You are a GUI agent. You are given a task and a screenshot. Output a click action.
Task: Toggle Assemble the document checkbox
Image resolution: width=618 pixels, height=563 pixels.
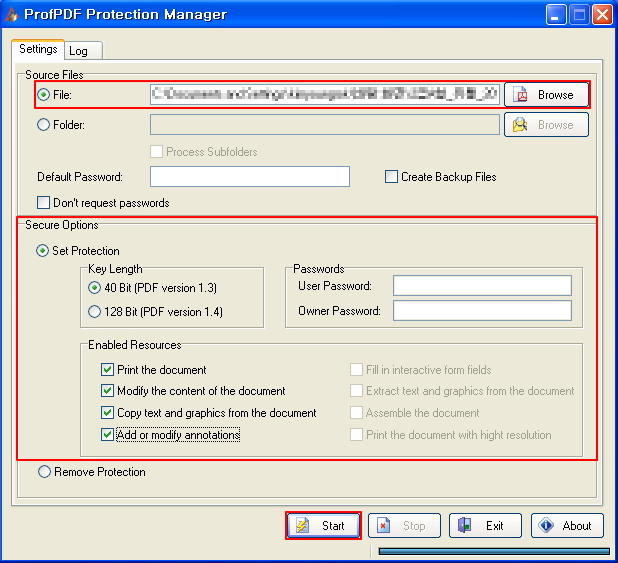pos(356,413)
